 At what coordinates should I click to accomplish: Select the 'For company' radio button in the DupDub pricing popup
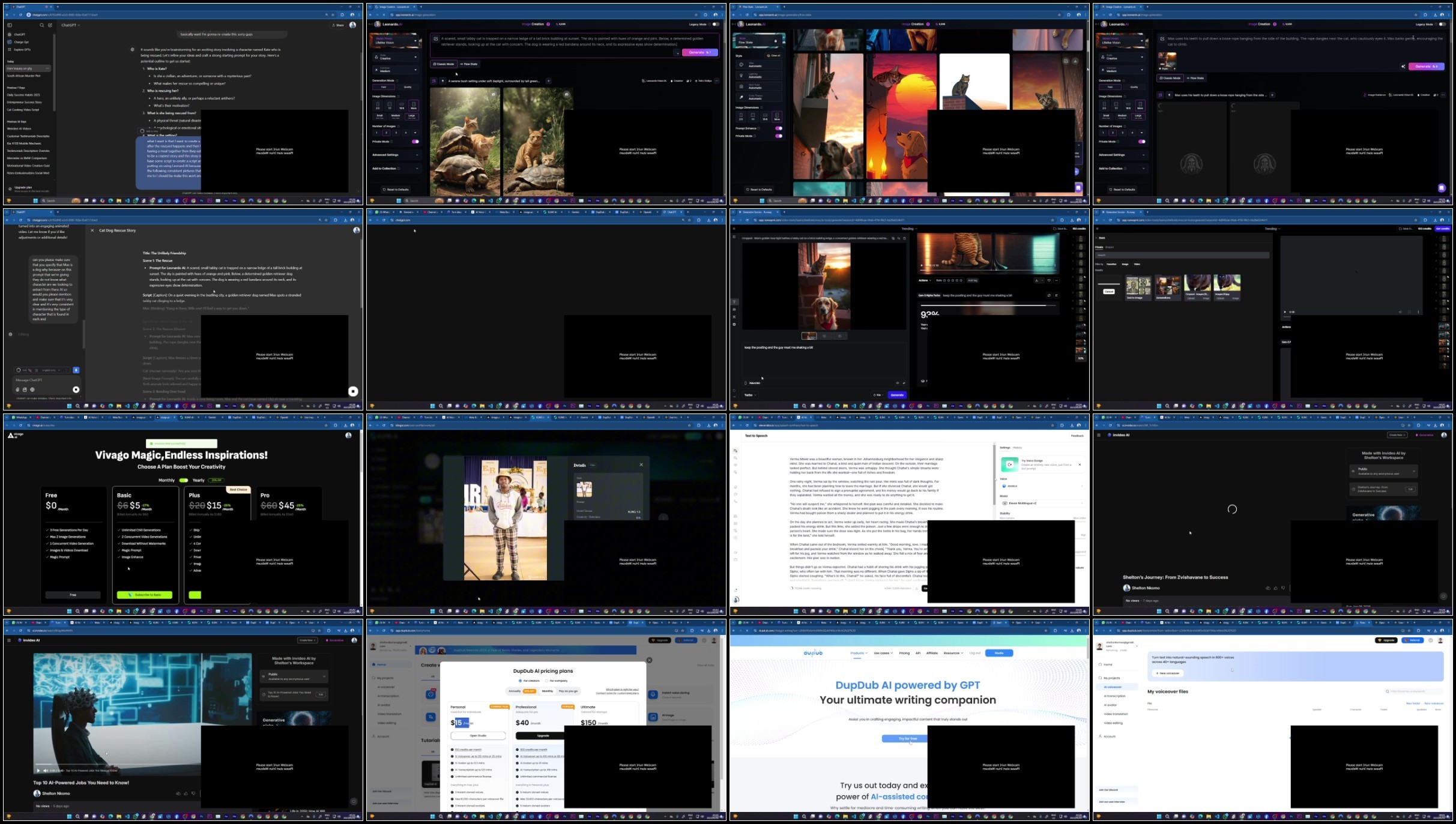click(546, 681)
